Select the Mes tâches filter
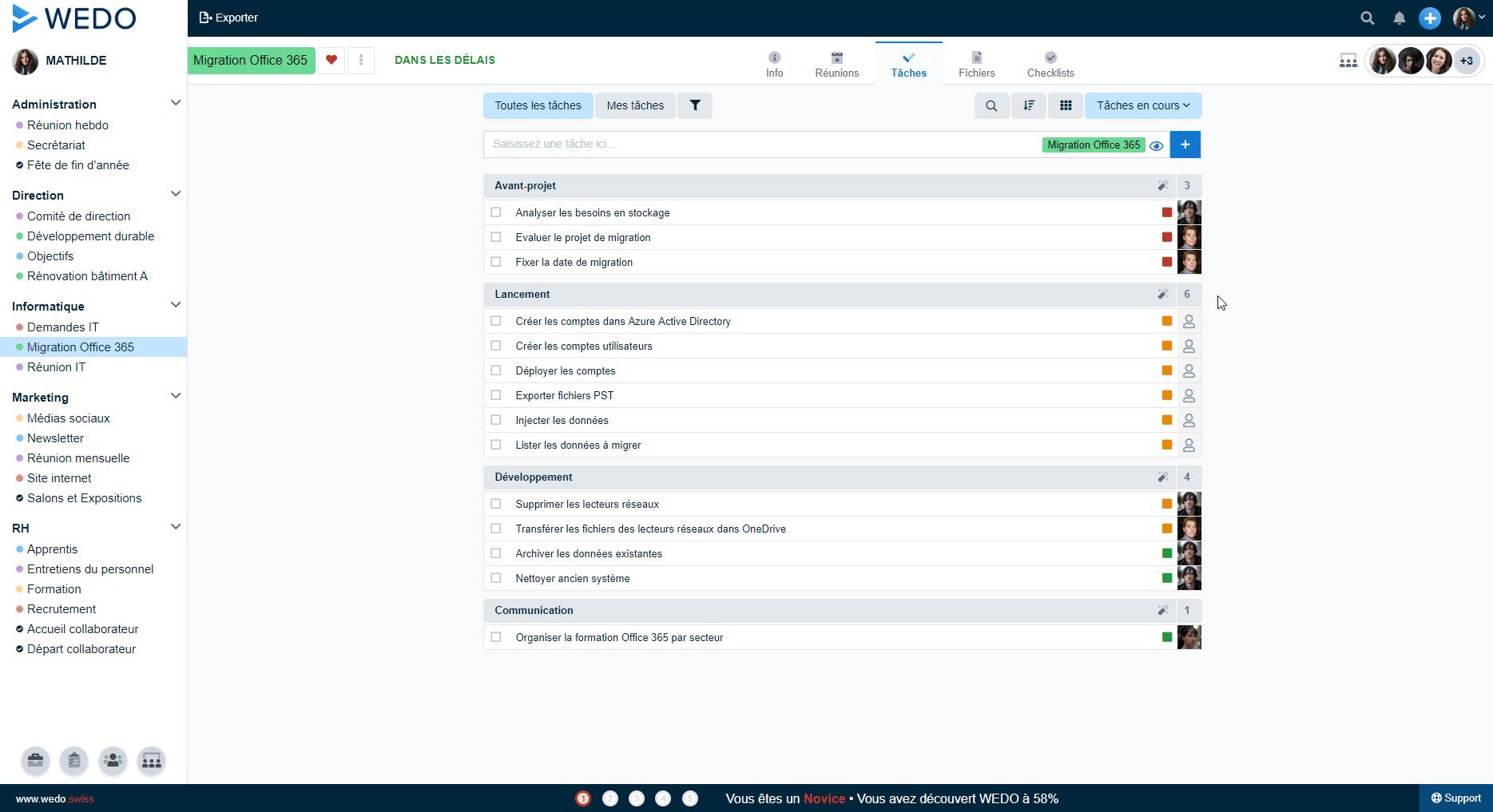The image size is (1493, 812). [x=635, y=105]
